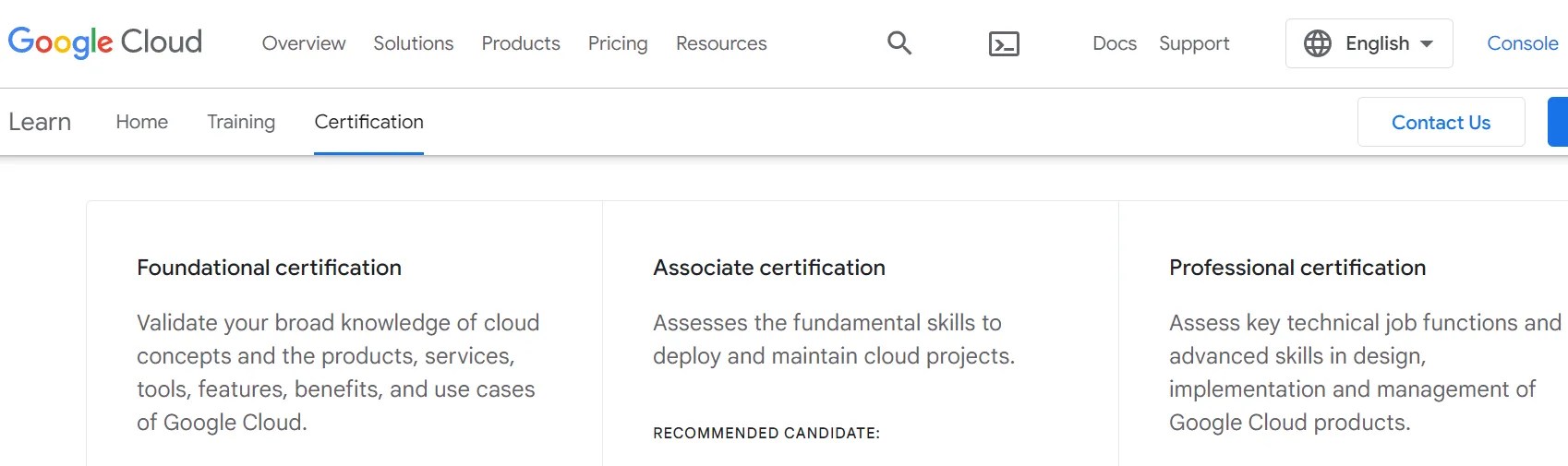The image size is (1568, 466).
Task: Open the Support link
Action: click(1194, 43)
